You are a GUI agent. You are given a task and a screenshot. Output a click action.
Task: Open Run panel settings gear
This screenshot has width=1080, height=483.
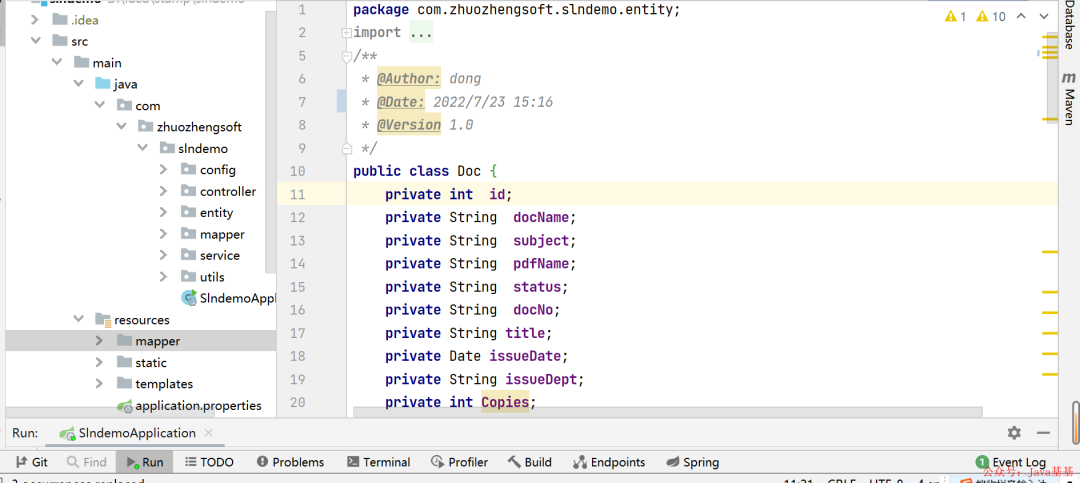[x=1014, y=433]
